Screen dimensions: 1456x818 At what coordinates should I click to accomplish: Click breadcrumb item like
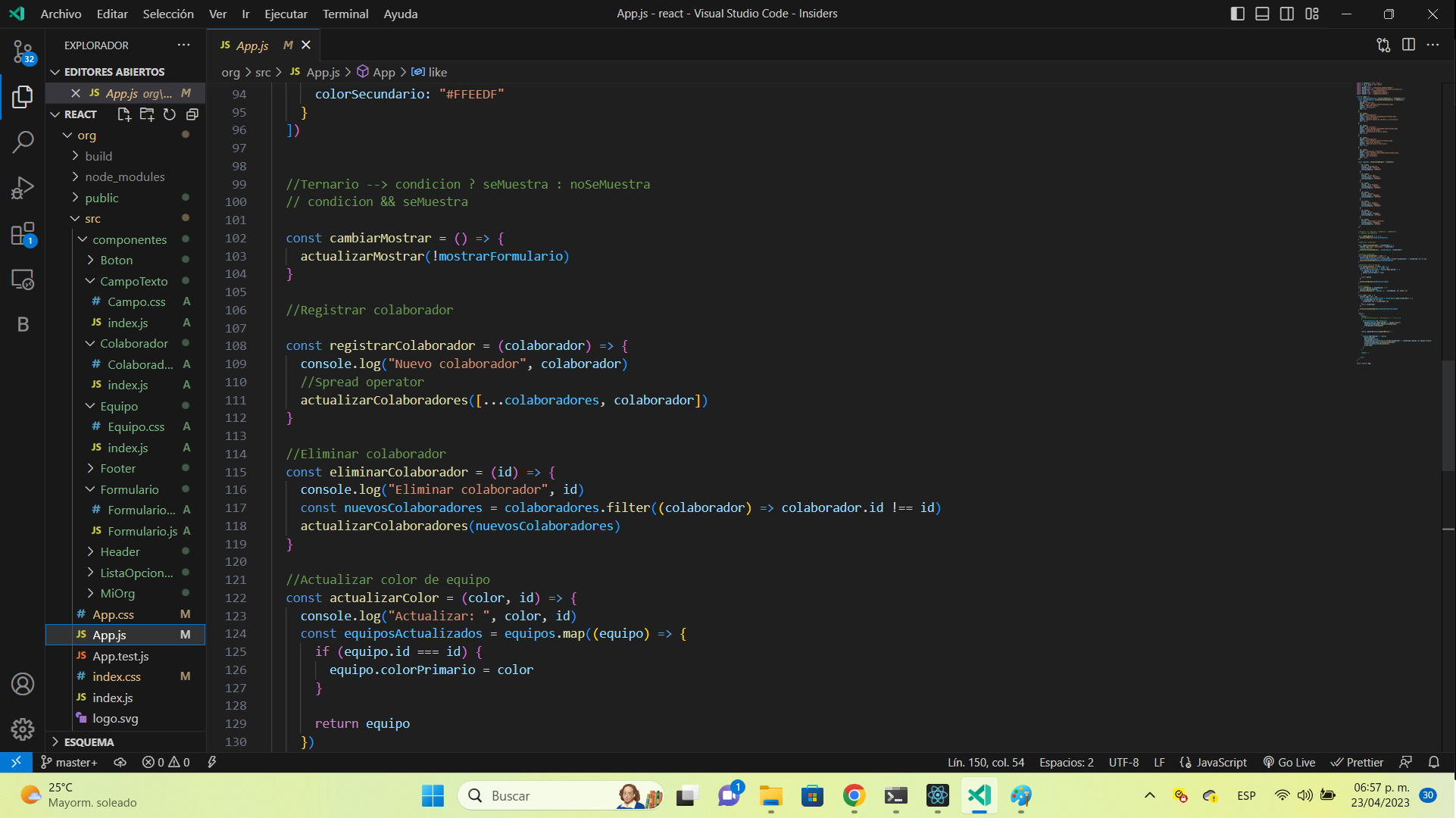tap(430, 72)
